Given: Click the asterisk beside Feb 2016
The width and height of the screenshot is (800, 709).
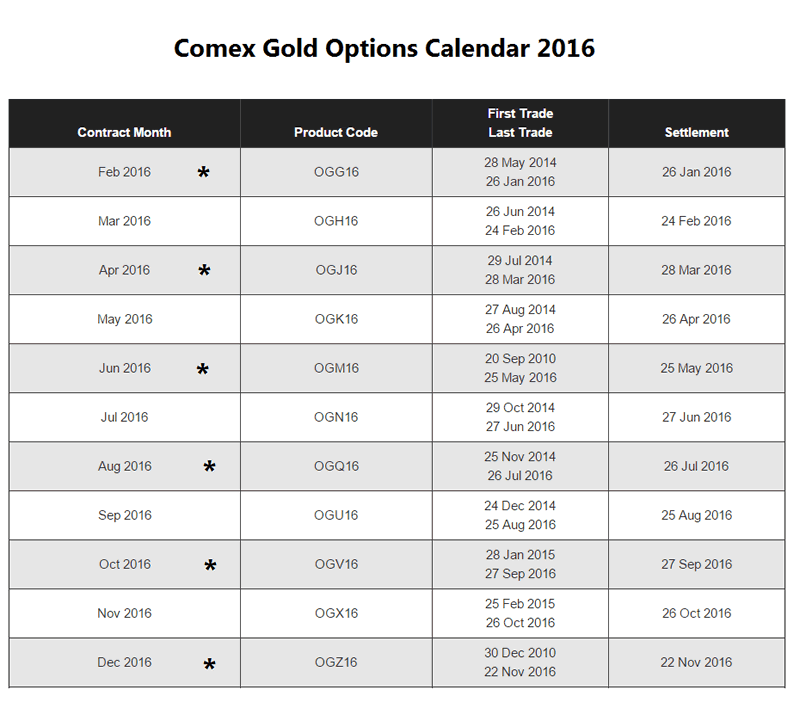Looking at the screenshot, I should [204, 174].
